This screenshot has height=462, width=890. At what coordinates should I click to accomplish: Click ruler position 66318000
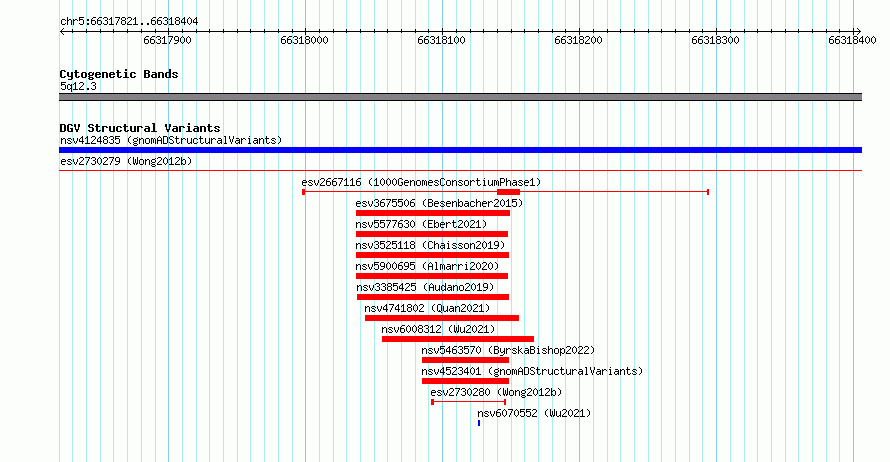tap(304, 40)
